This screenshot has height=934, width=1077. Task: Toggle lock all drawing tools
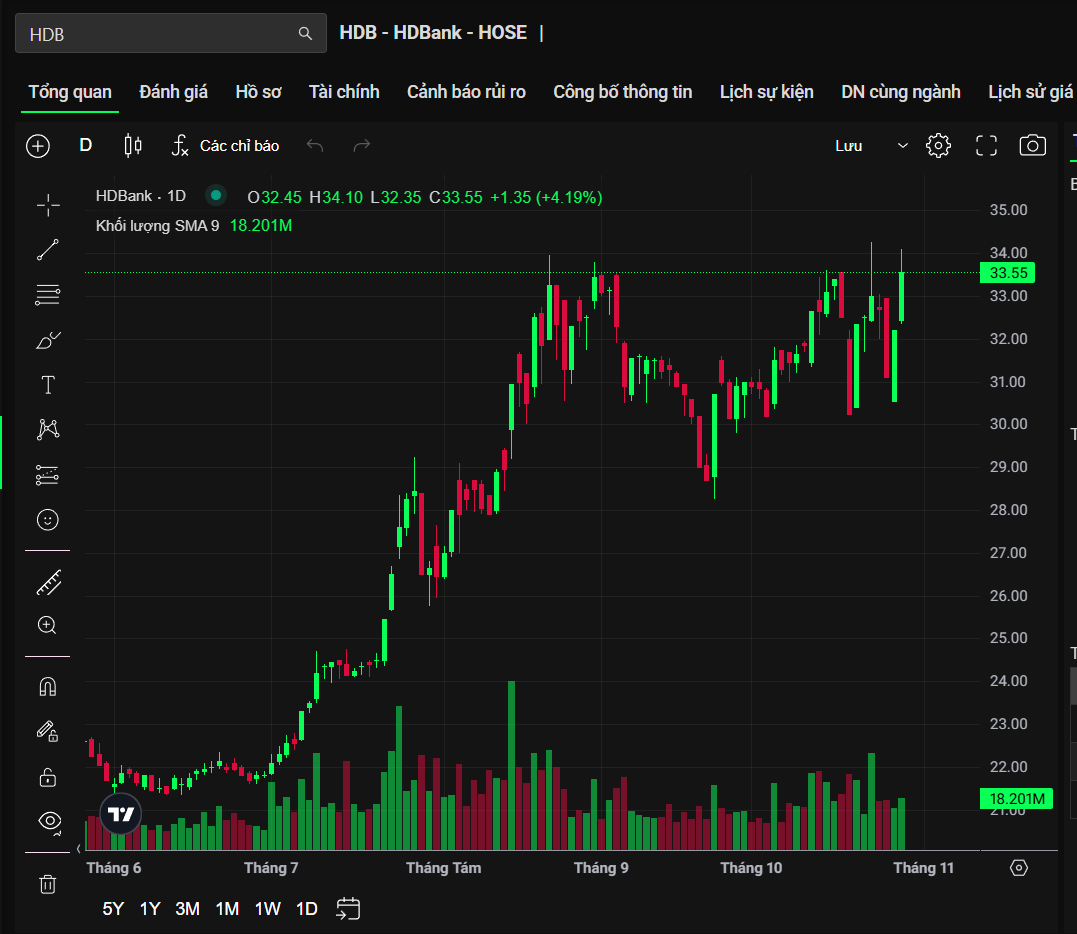coord(47,777)
